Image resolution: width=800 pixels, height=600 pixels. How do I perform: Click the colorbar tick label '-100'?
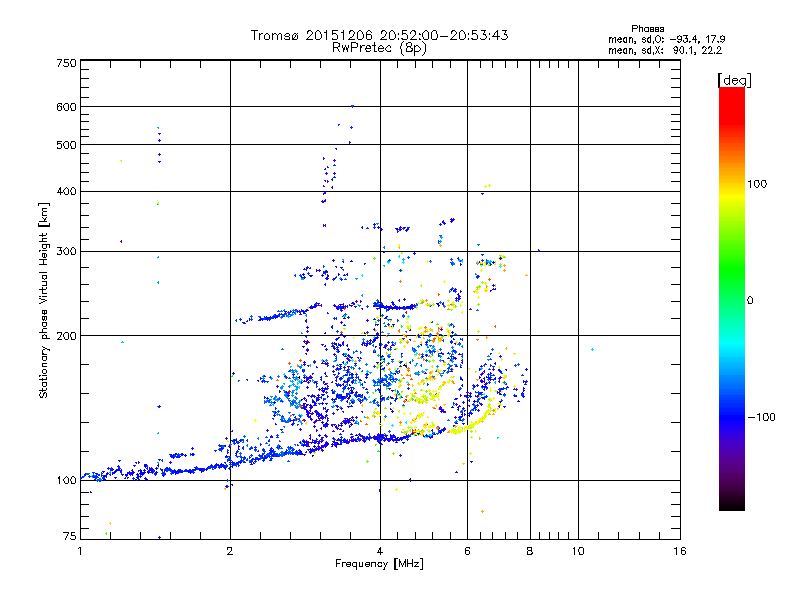(761, 417)
